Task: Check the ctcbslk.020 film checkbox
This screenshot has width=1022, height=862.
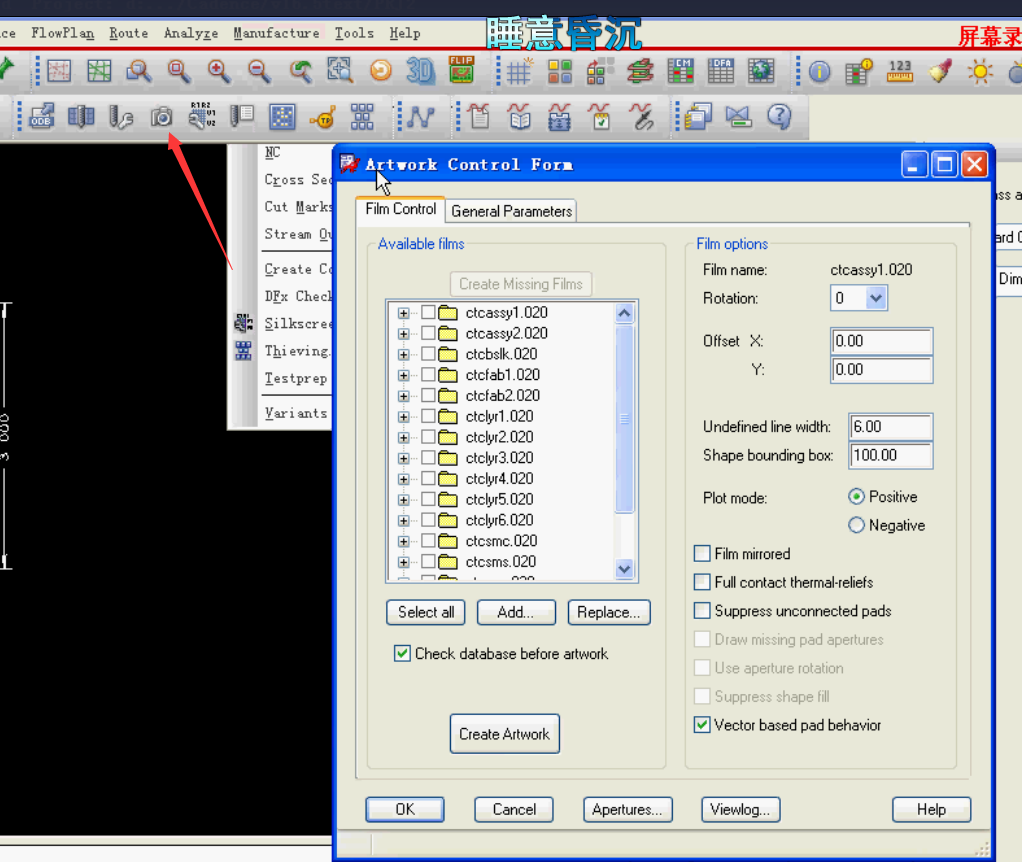Action: pos(428,354)
